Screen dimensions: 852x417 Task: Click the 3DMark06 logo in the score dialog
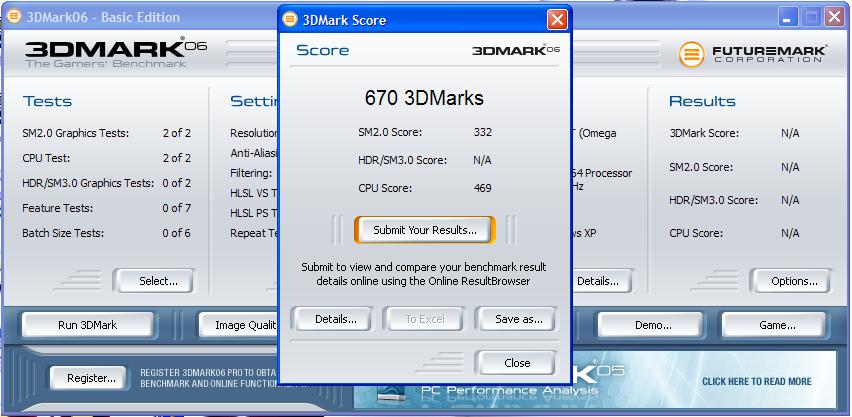(x=516, y=51)
